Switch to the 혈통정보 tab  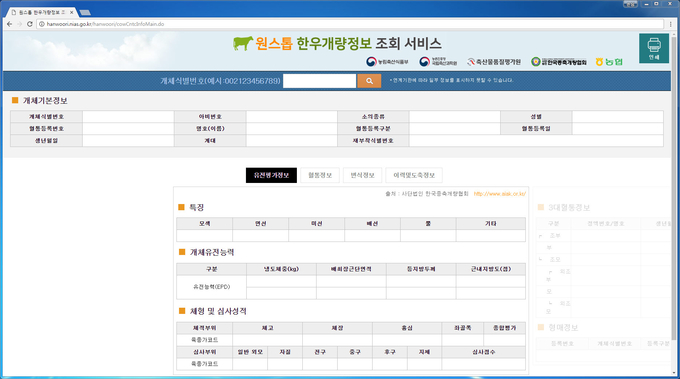320,175
